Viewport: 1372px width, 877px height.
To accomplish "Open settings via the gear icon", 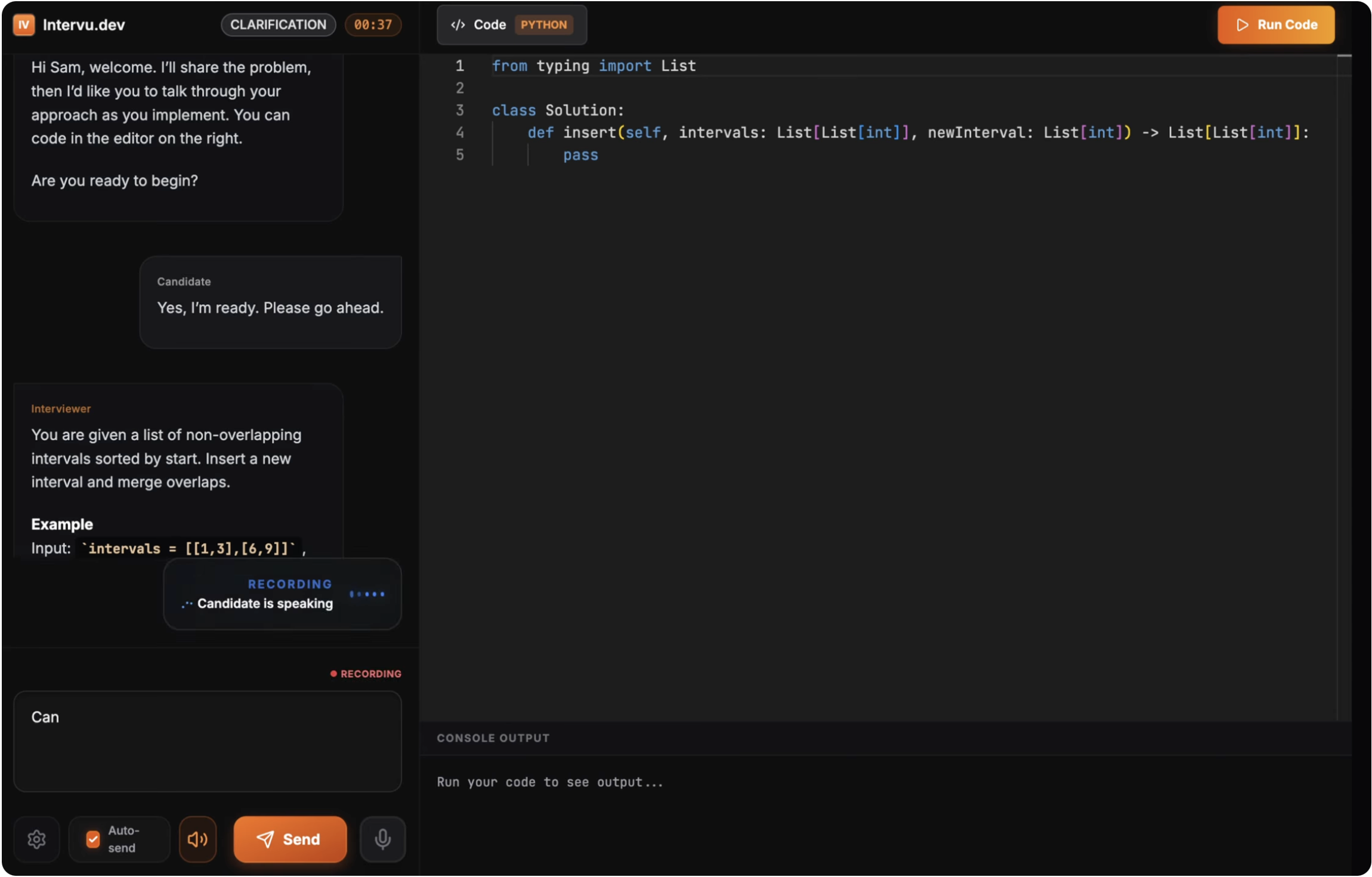I will [36, 838].
